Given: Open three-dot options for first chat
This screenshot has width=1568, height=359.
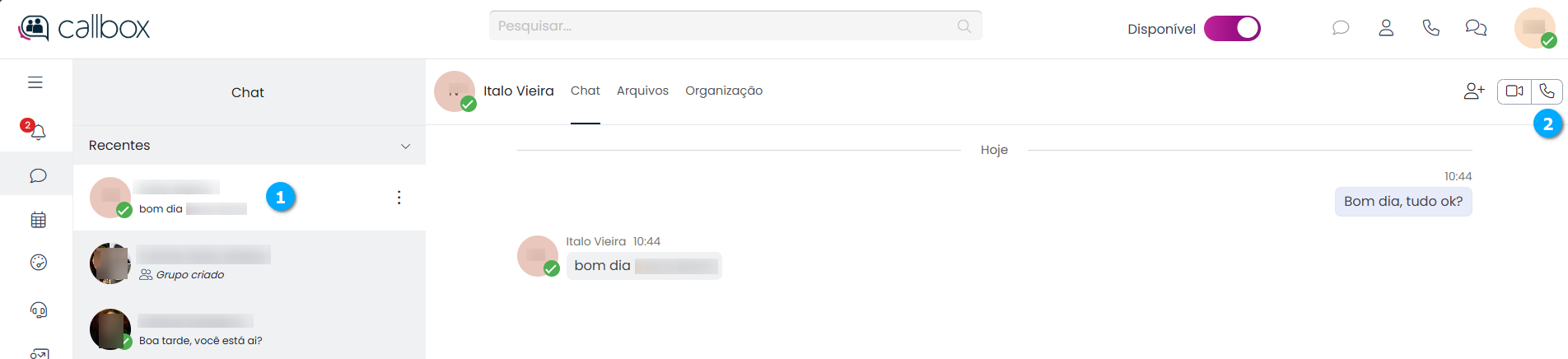Looking at the screenshot, I should [399, 198].
